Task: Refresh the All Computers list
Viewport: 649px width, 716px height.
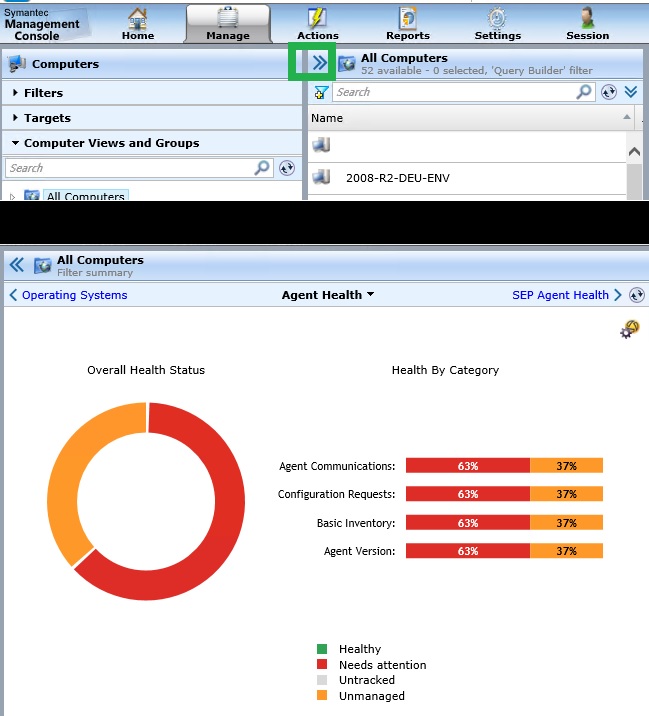Action: tap(608, 92)
